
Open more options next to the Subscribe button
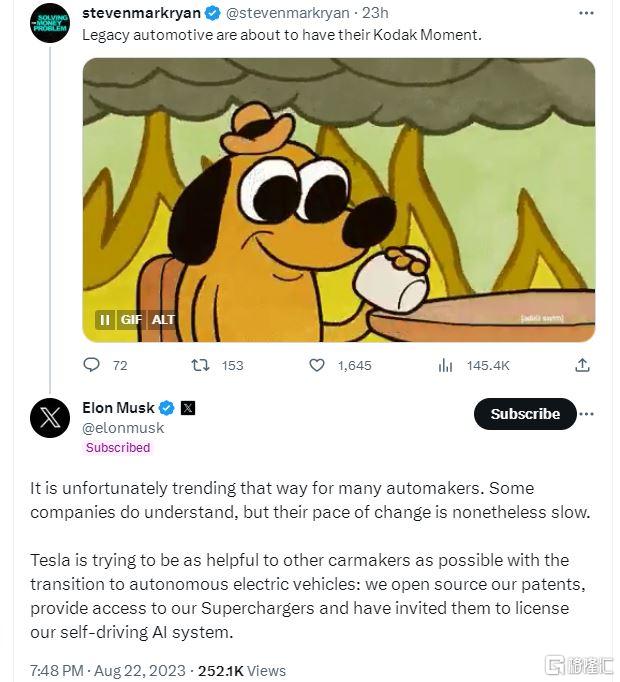pyautogui.click(x=587, y=413)
